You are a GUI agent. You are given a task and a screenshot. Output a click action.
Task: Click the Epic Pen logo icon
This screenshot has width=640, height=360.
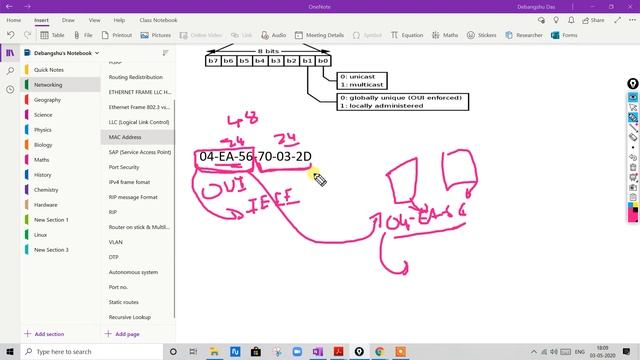(x=633, y=84)
